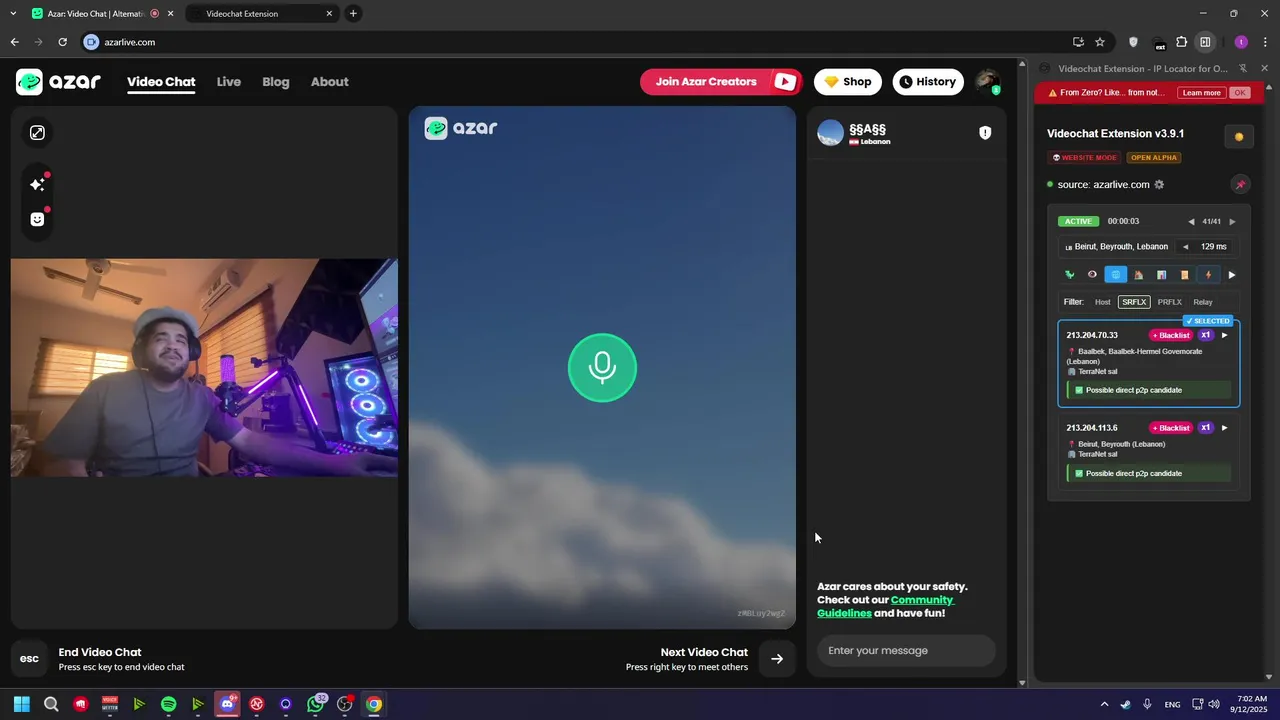The image size is (1280, 720).
Task: Switch to the Live tab
Action: 229,82
